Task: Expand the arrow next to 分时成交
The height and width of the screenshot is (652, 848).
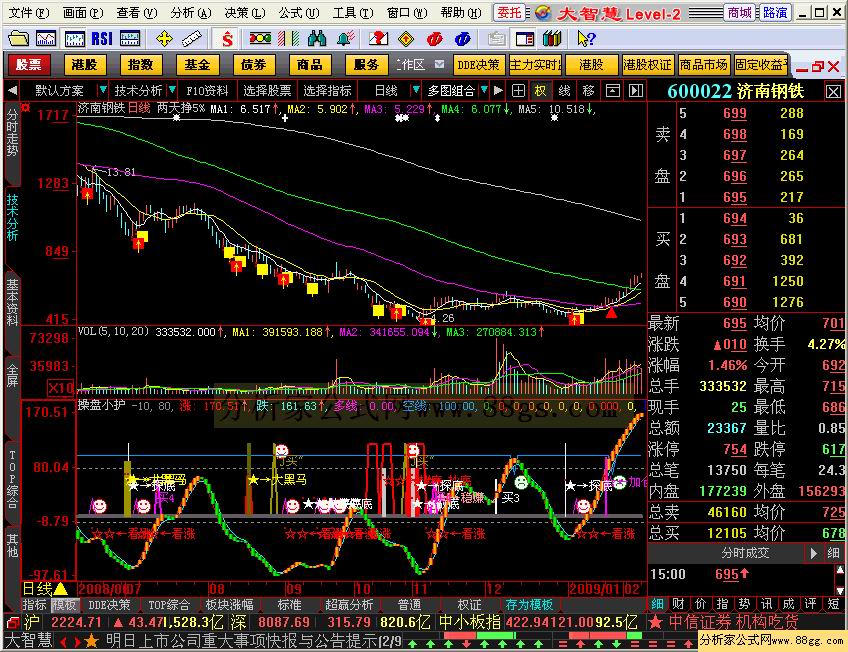Action: coord(813,553)
